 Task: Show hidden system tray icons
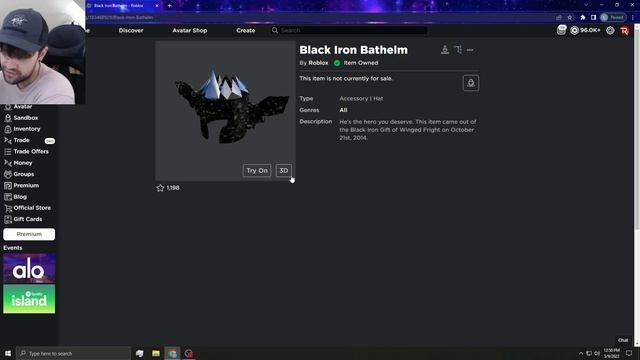(581, 353)
